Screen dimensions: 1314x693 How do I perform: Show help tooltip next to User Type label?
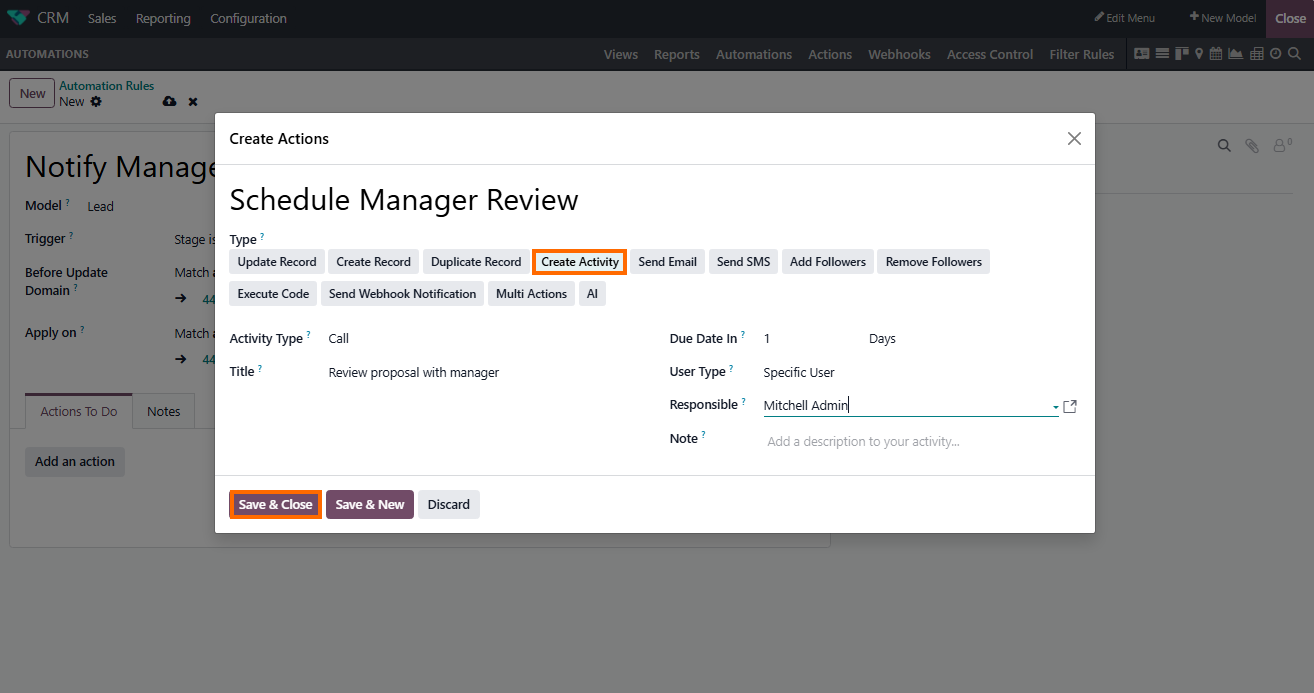(731, 368)
